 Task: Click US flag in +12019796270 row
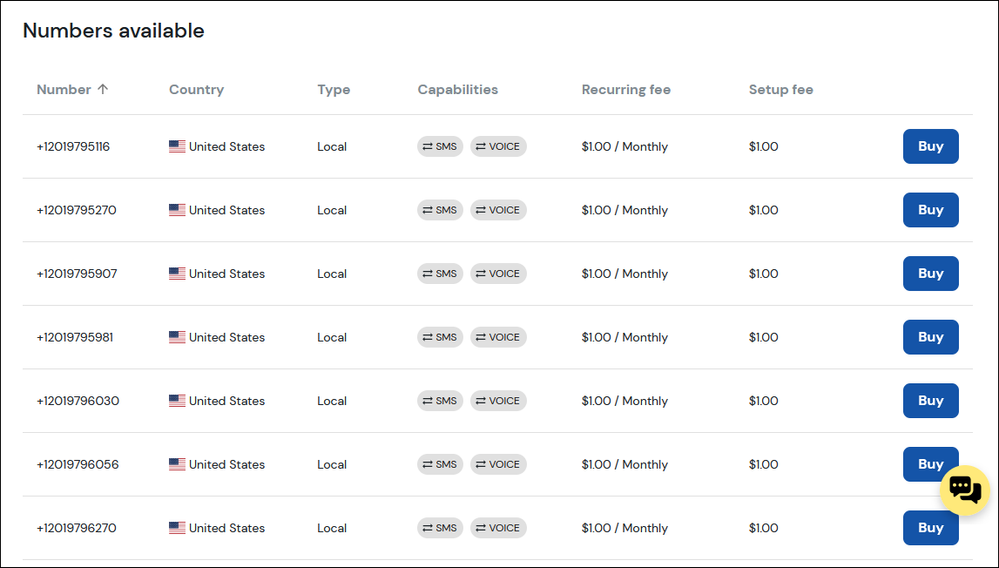[x=177, y=528]
